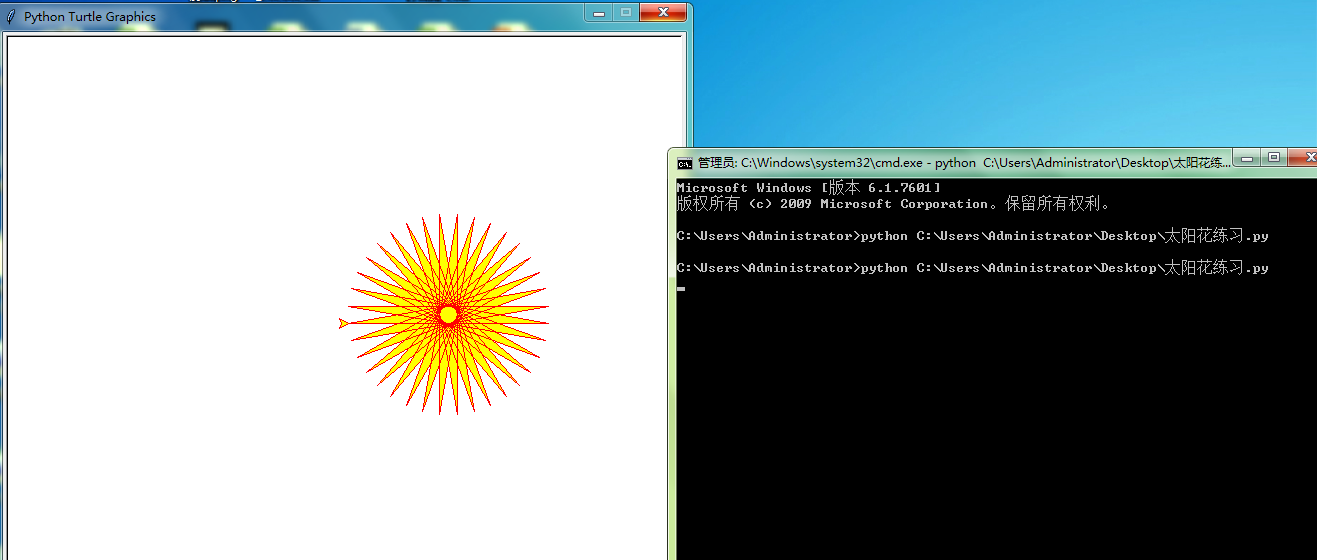Viewport: 1317px width, 560px height.
Task: Open the cmd.exe window system menu icon
Action: click(684, 163)
